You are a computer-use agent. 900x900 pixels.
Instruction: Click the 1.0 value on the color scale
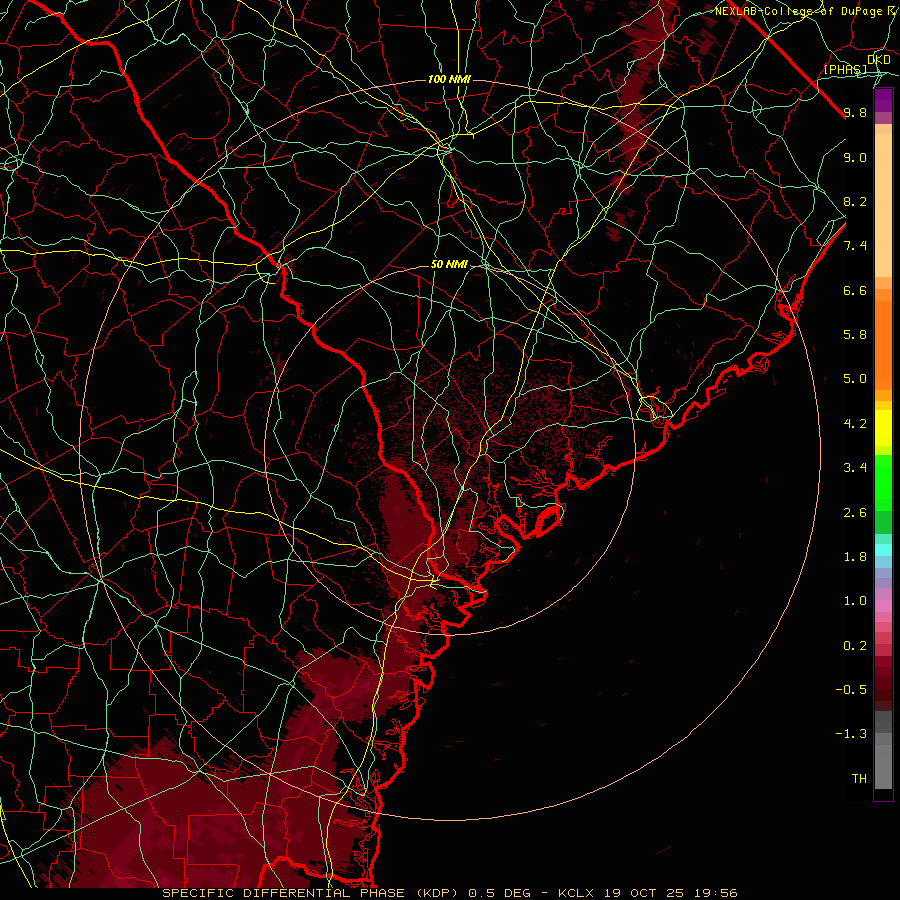(855, 601)
